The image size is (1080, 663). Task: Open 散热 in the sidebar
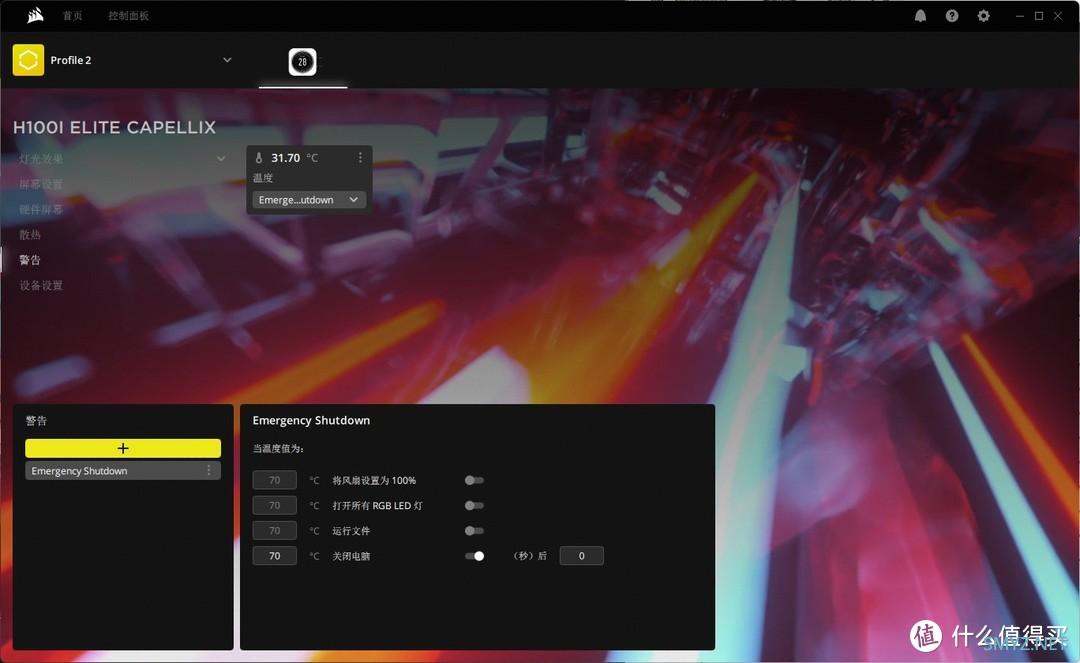click(30, 235)
